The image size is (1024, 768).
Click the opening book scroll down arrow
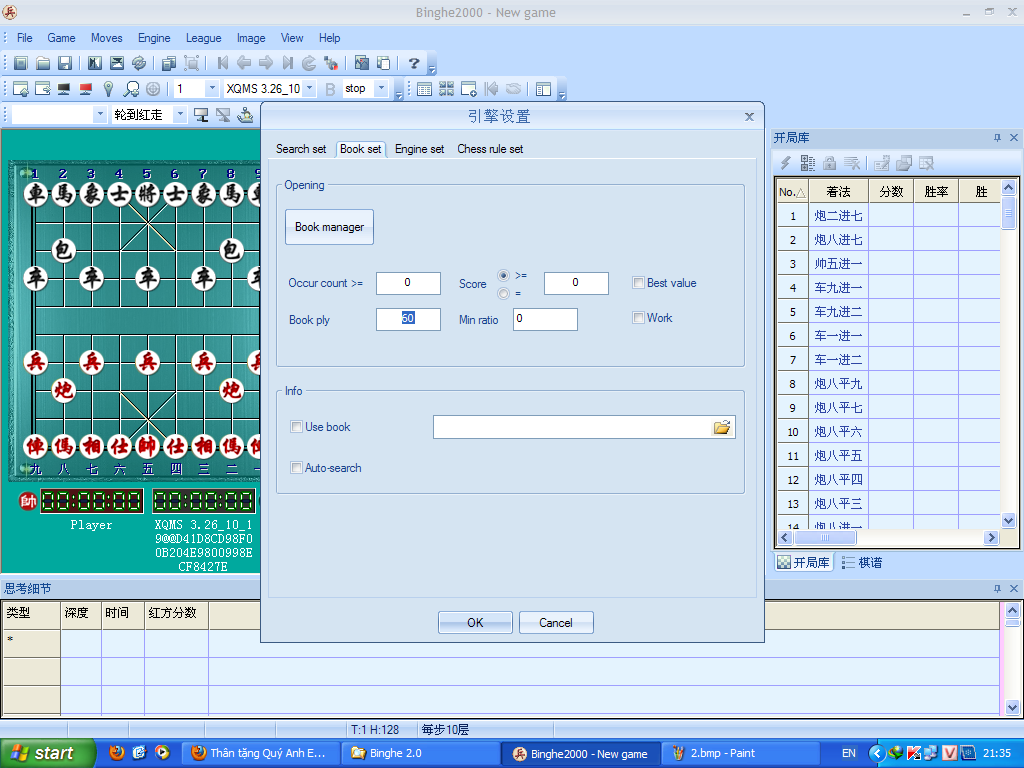[1008, 520]
